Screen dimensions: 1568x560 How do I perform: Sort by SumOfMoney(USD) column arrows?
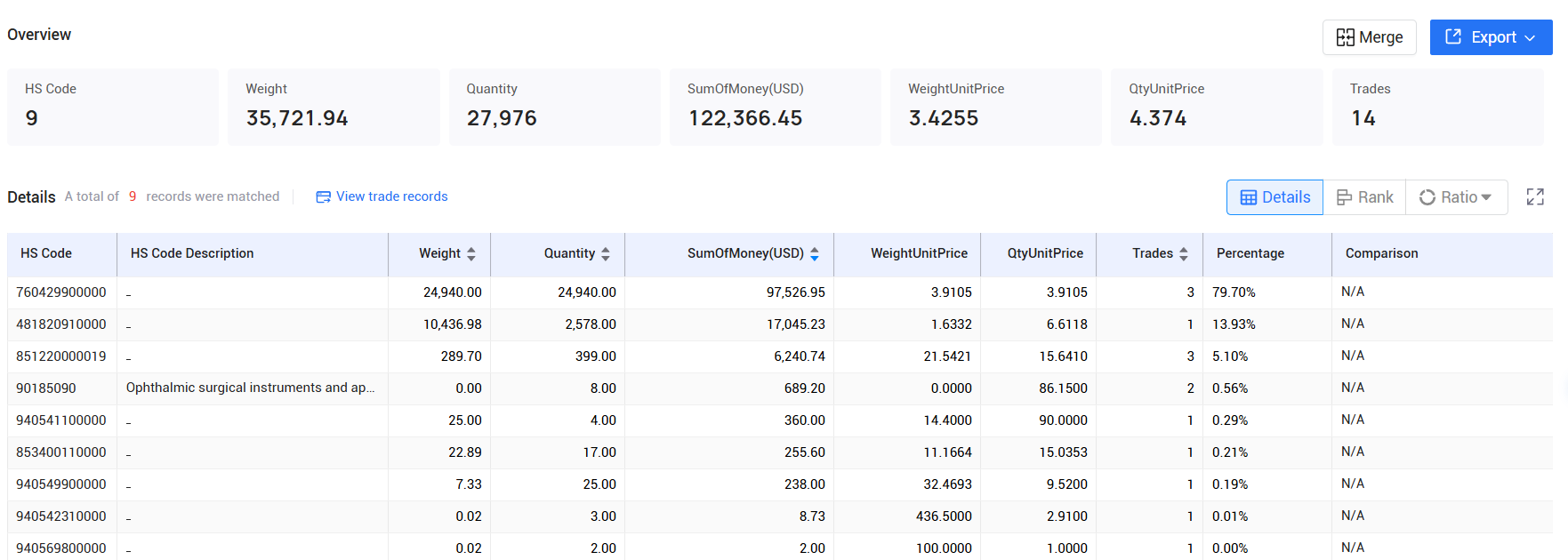click(815, 253)
